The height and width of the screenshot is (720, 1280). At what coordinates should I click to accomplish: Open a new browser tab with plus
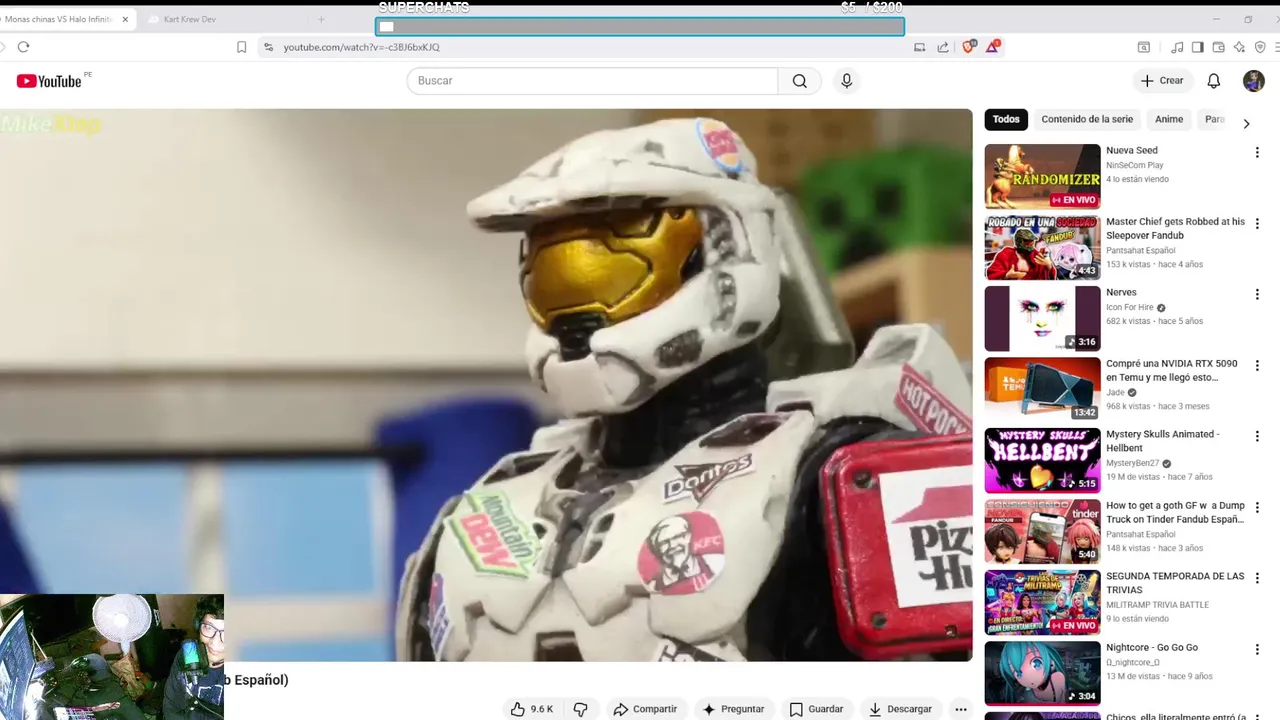tap(321, 19)
